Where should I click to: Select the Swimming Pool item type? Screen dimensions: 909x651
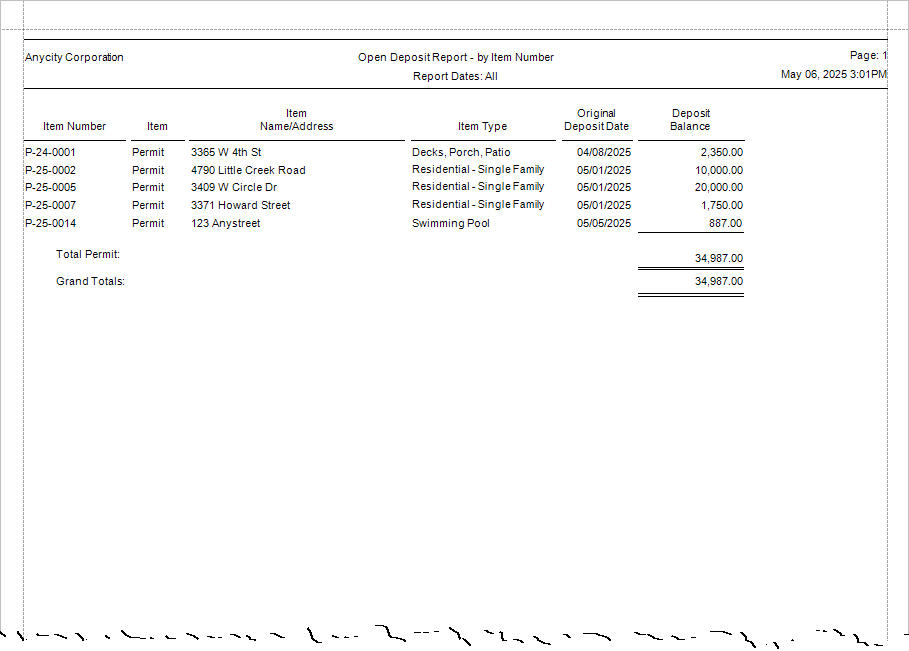pyautogui.click(x=449, y=222)
